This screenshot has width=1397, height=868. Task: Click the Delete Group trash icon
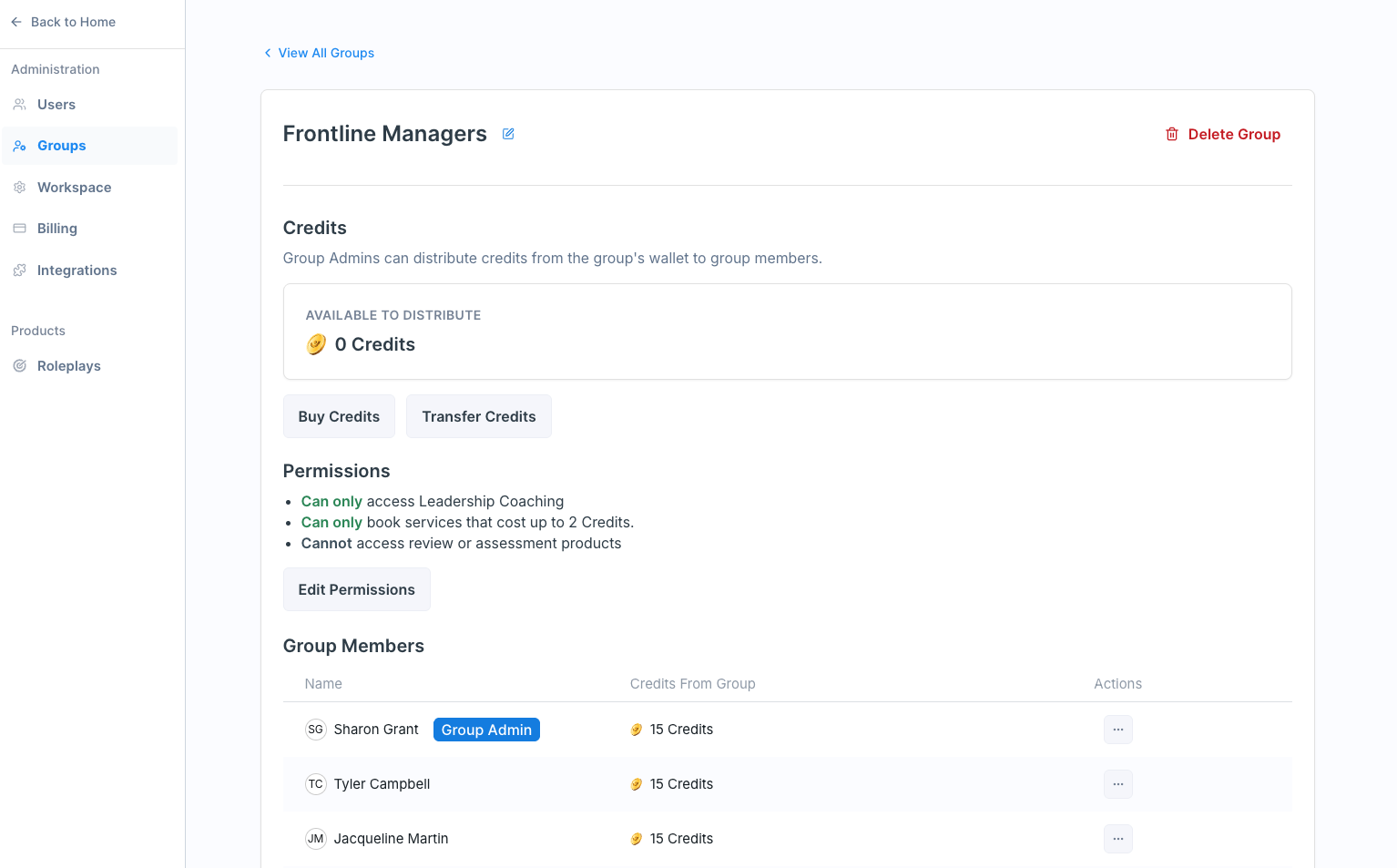1172,134
